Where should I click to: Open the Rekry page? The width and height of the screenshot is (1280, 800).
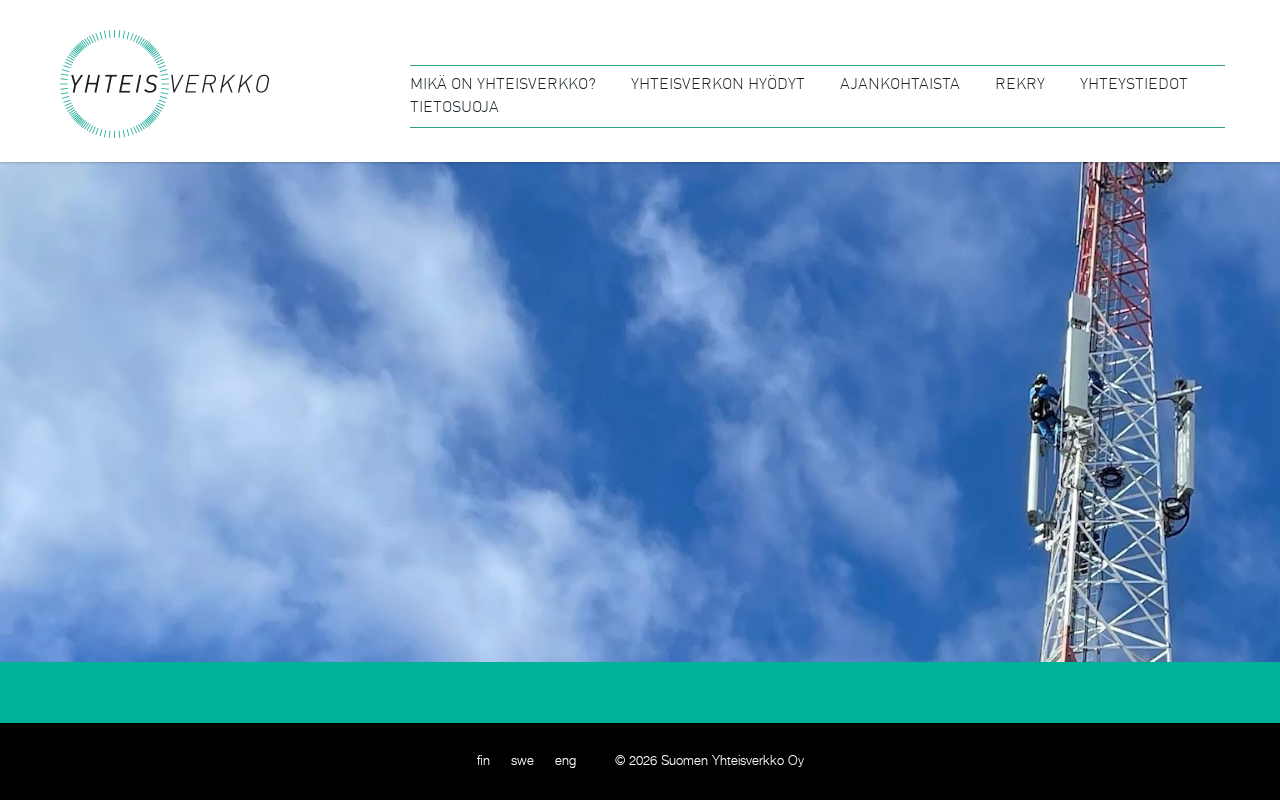pos(1020,84)
